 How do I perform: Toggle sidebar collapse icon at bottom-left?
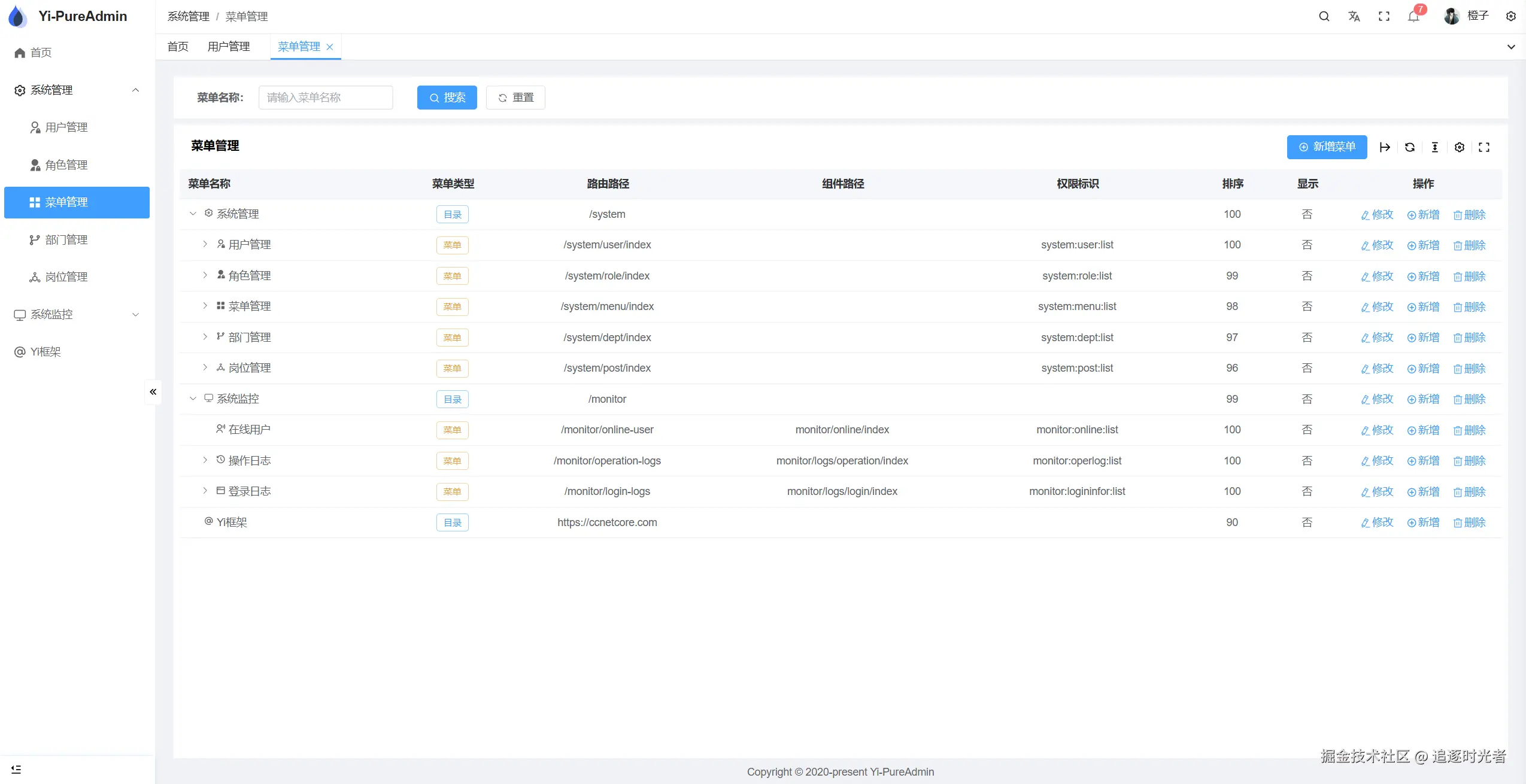tap(16, 769)
